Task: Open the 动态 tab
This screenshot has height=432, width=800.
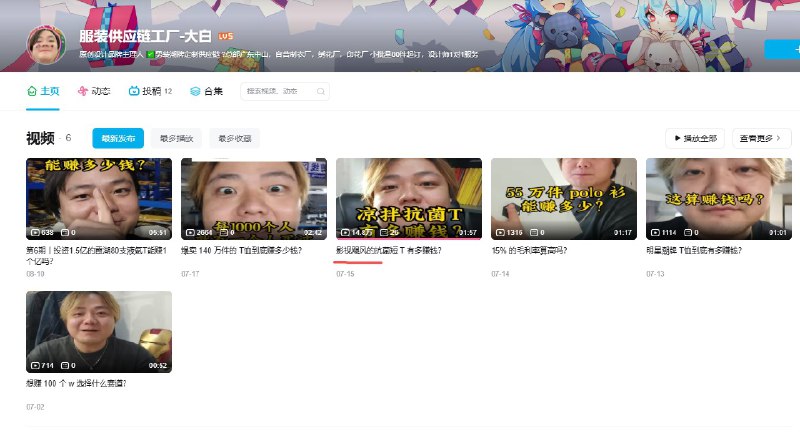Action: coord(94,91)
